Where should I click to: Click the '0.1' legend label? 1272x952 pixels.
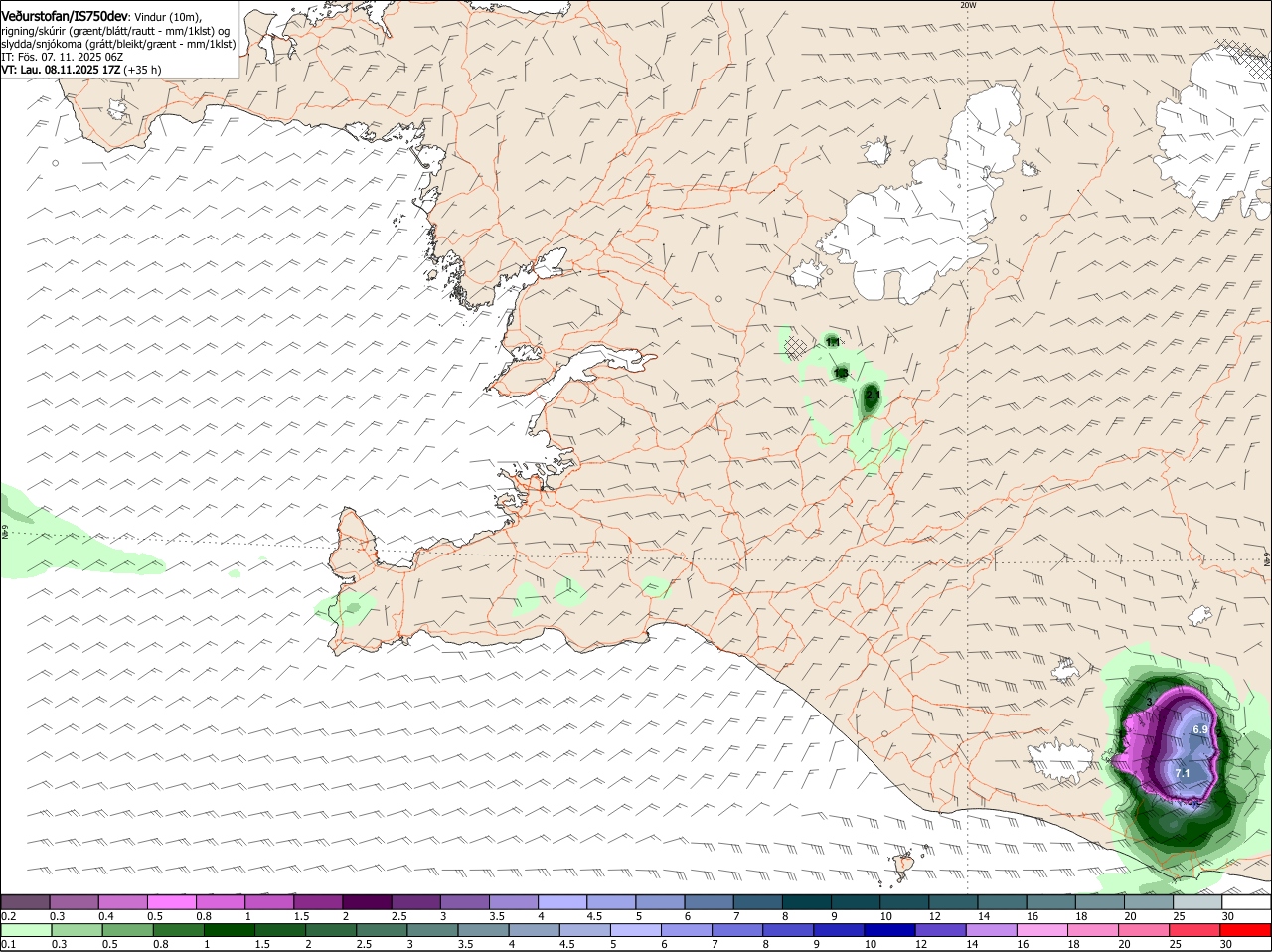pos(8,944)
